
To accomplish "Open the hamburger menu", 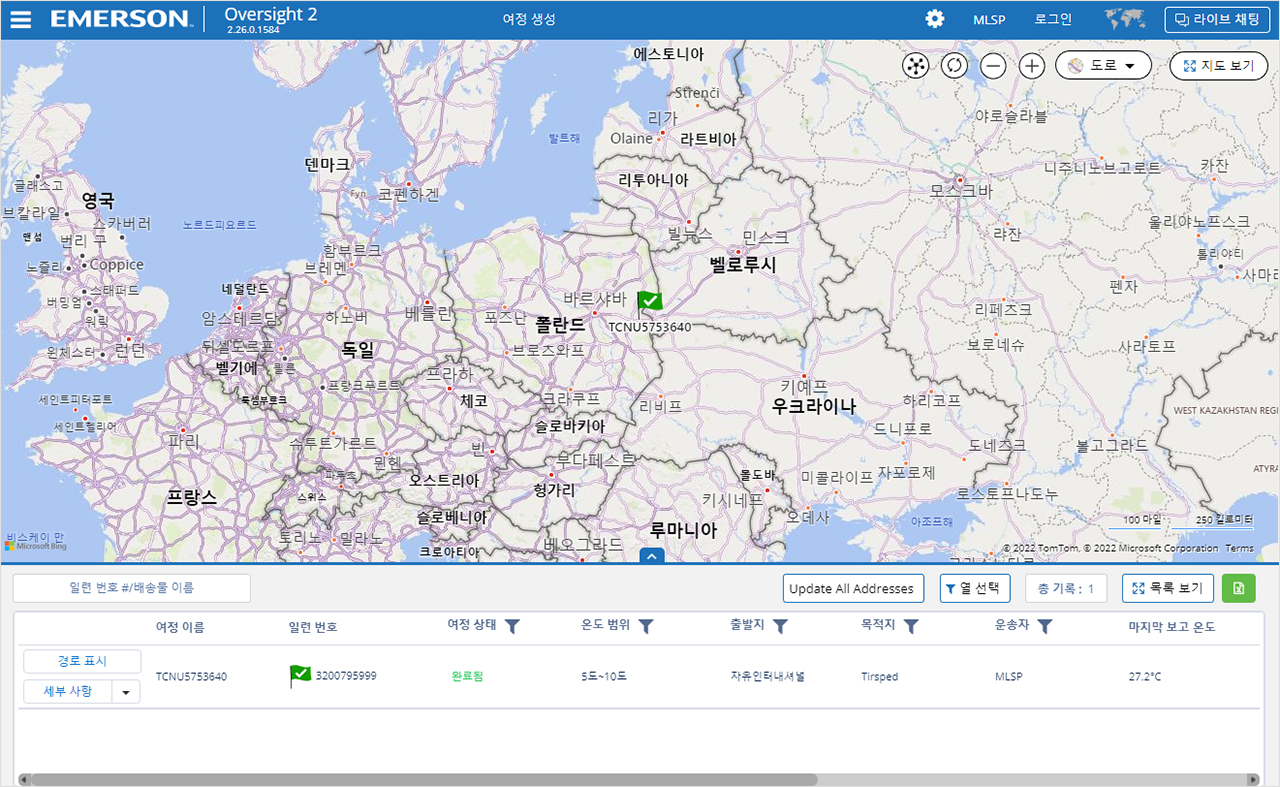I will 20,19.
